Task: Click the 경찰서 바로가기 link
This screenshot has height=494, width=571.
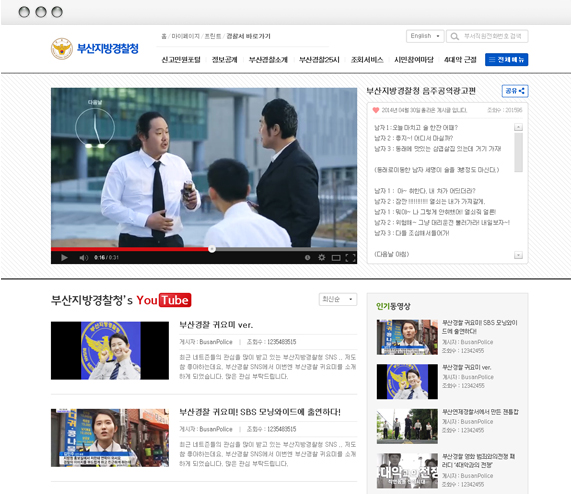Action: click(248, 36)
